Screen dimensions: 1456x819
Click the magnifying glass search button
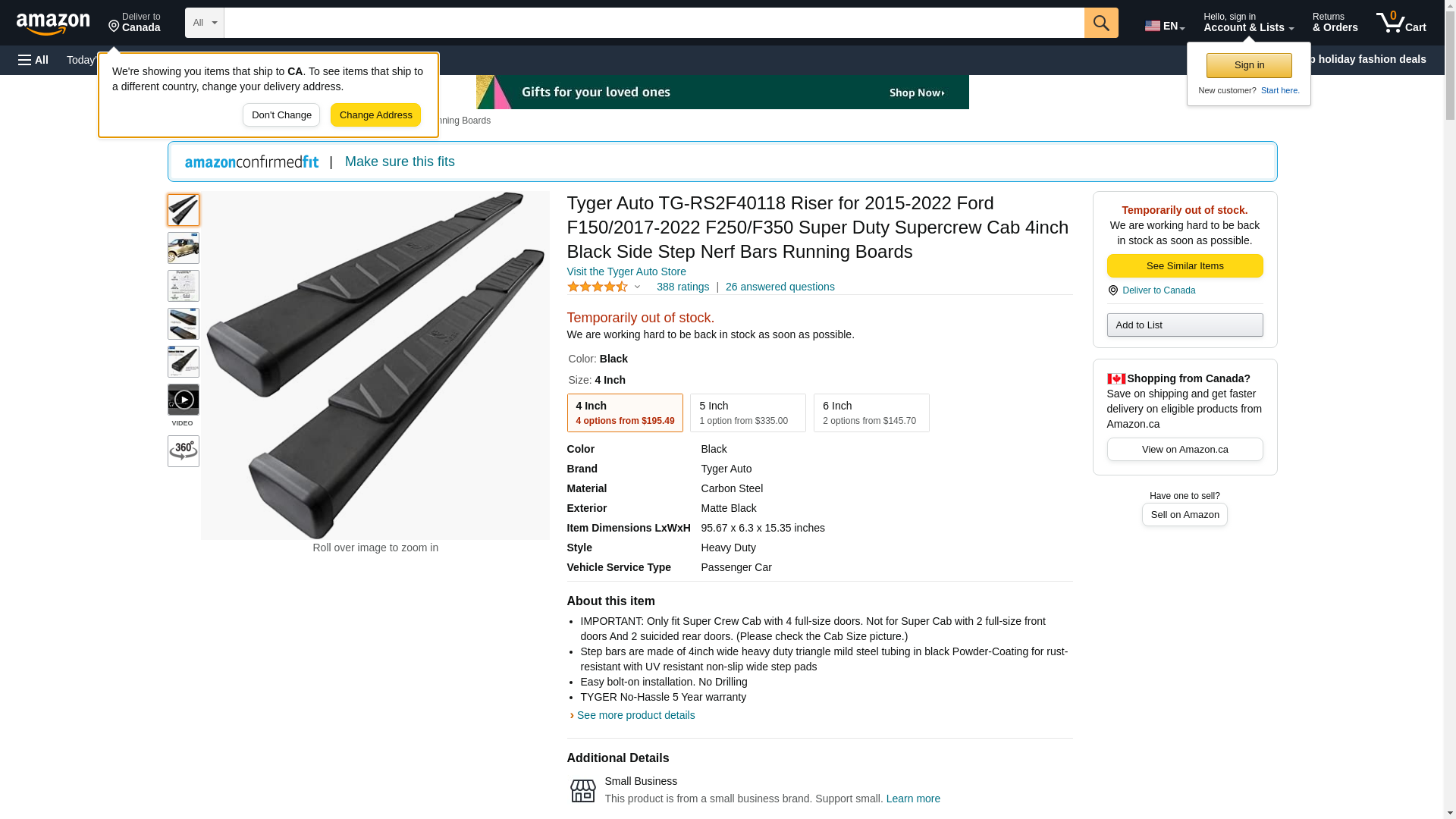[1101, 23]
